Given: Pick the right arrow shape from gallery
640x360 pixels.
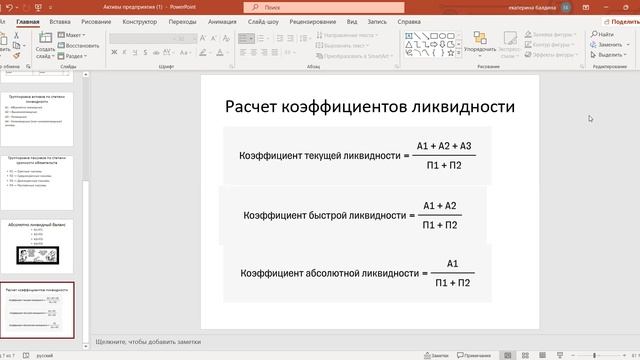Looking at the screenshot, I should (x=434, y=44).
